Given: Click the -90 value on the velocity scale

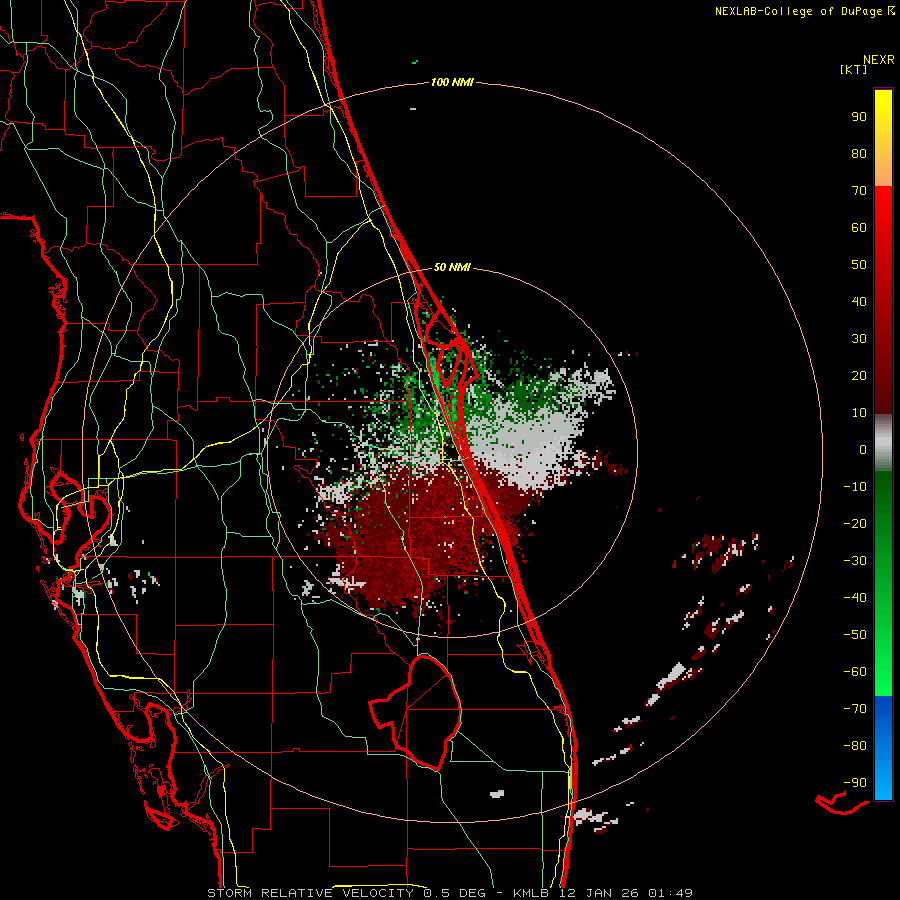Looking at the screenshot, I should pyautogui.click(x=855, y=783).
